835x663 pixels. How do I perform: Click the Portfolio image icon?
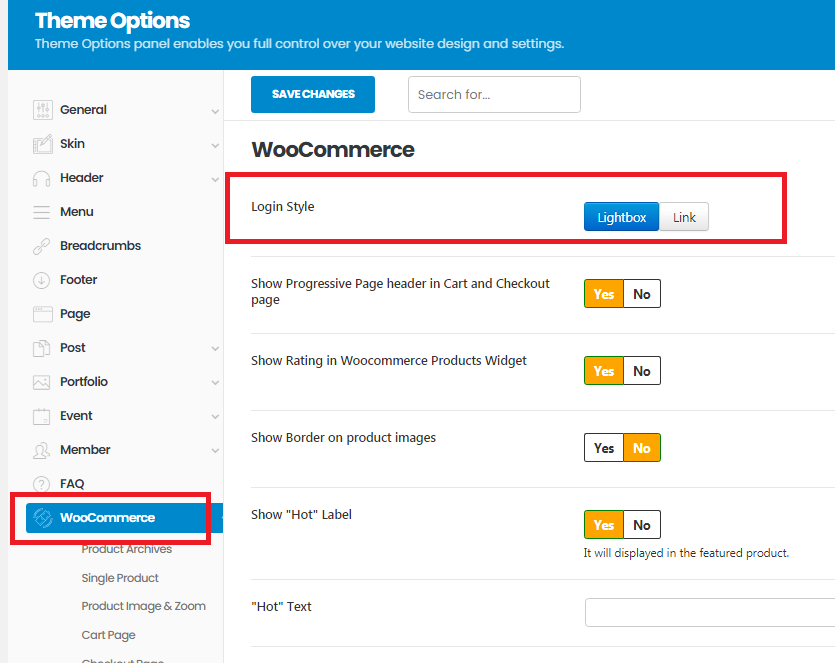[x=42, y=382]
